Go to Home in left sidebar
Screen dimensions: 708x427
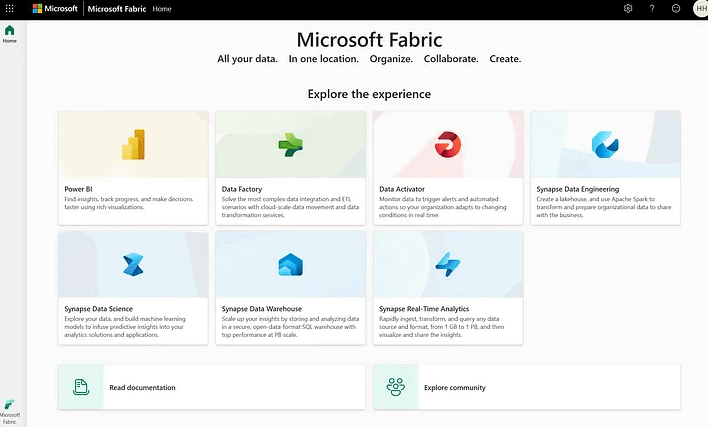[10, 34]
